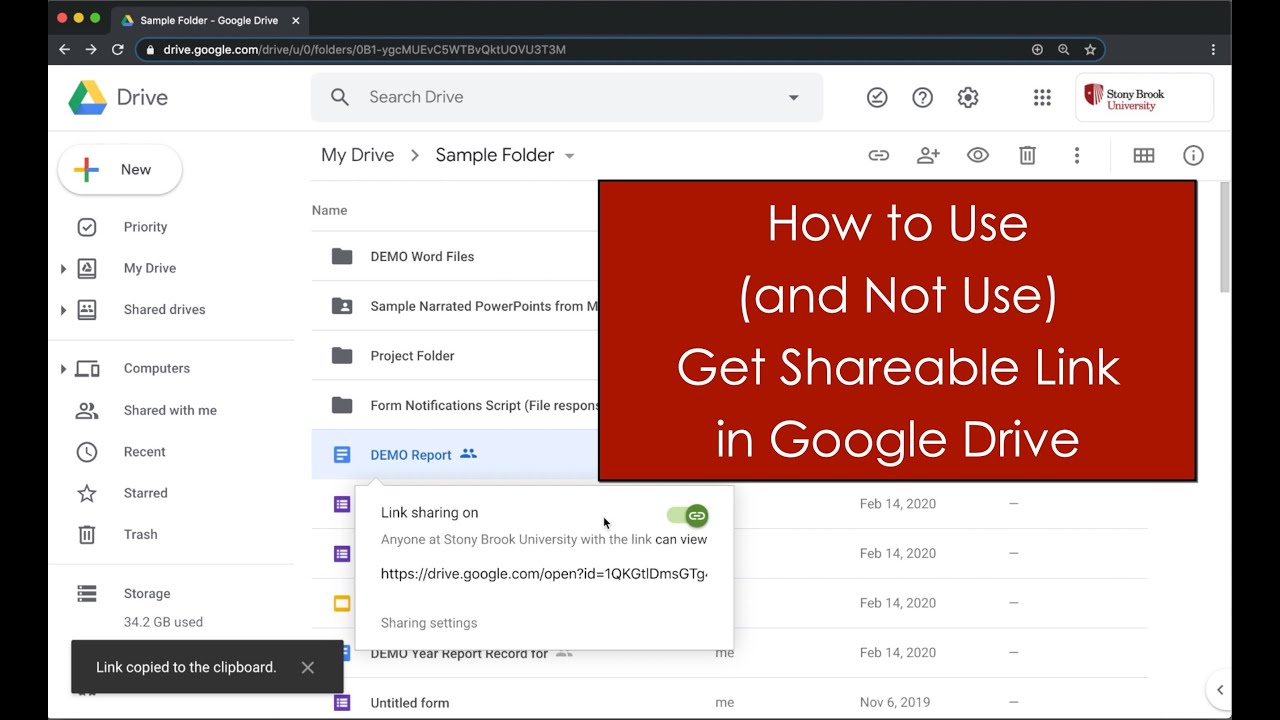Viewport: 1280px width, 720px height.
Task: Turn off the Link sharing toggle
Action: point(688,516)
